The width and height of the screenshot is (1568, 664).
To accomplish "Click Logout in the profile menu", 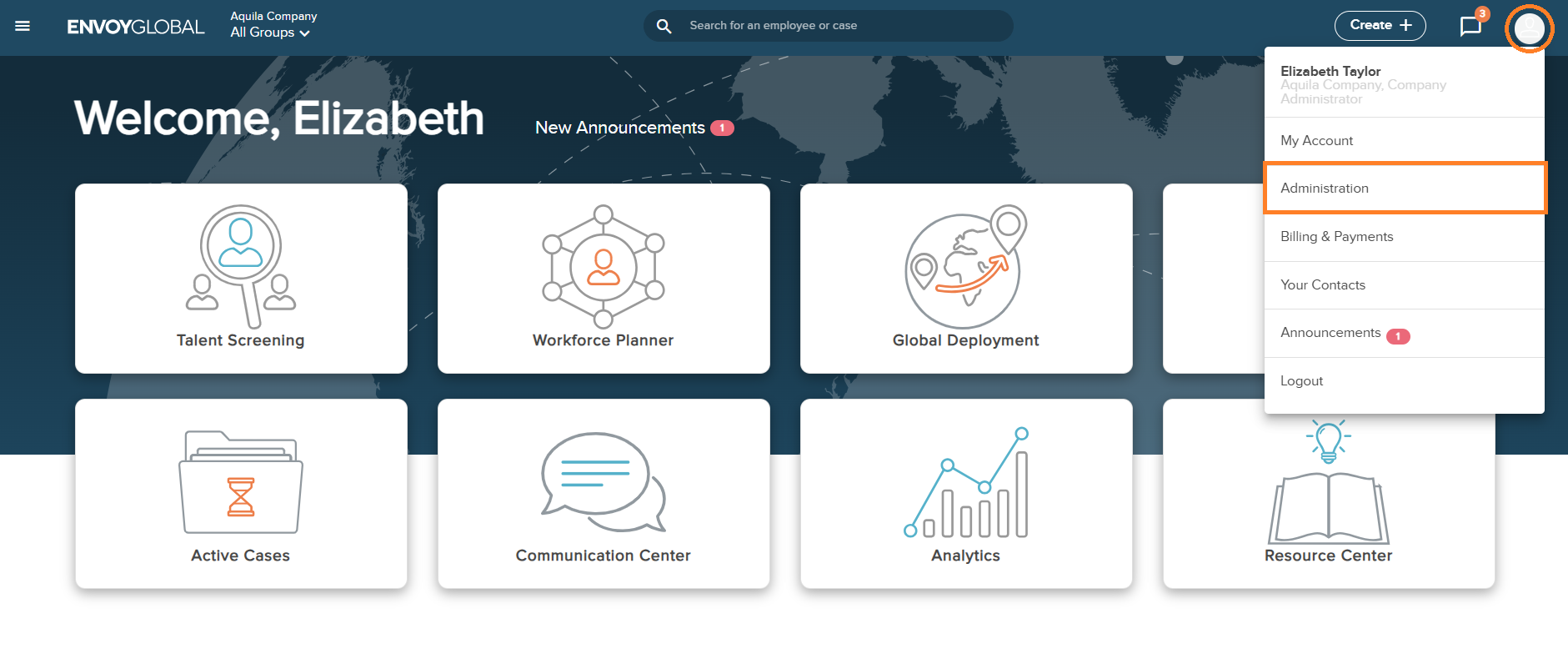I will 1301,381.
